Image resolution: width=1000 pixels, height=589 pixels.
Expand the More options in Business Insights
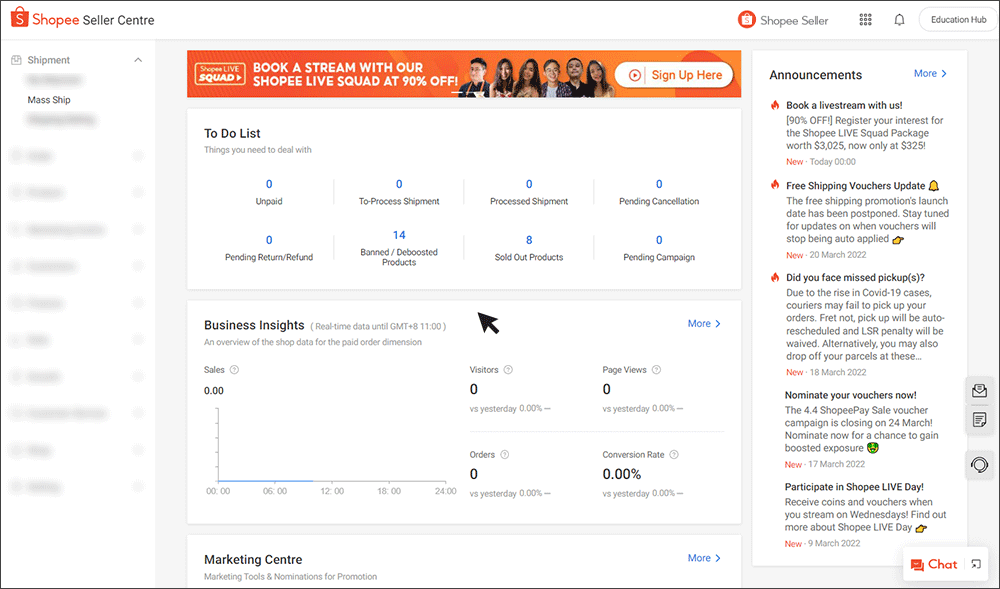(703, 323)
